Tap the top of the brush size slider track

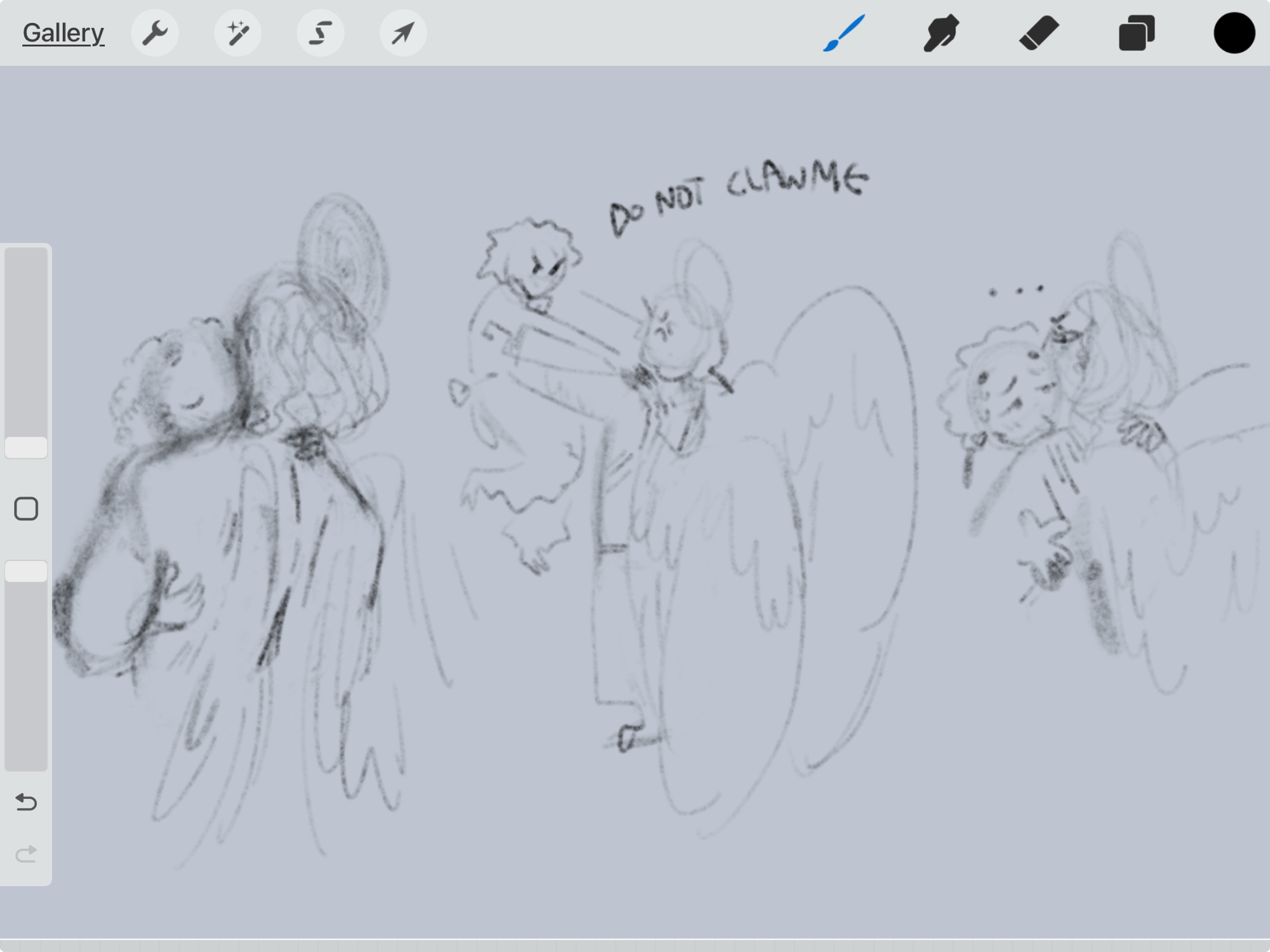[26, 260]
